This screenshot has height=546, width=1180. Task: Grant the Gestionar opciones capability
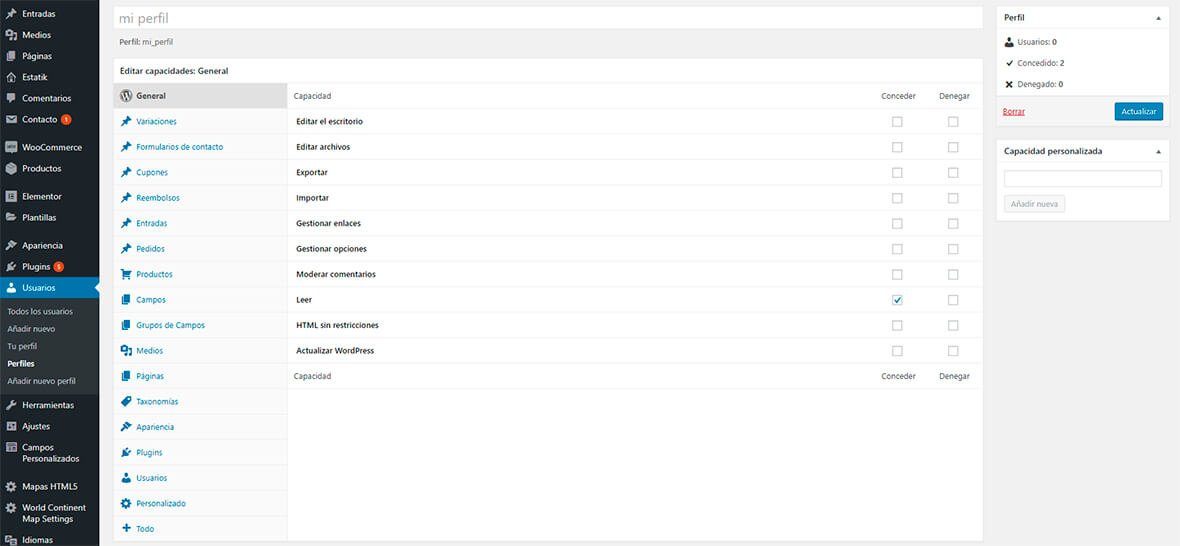click(x=897, y=249)
